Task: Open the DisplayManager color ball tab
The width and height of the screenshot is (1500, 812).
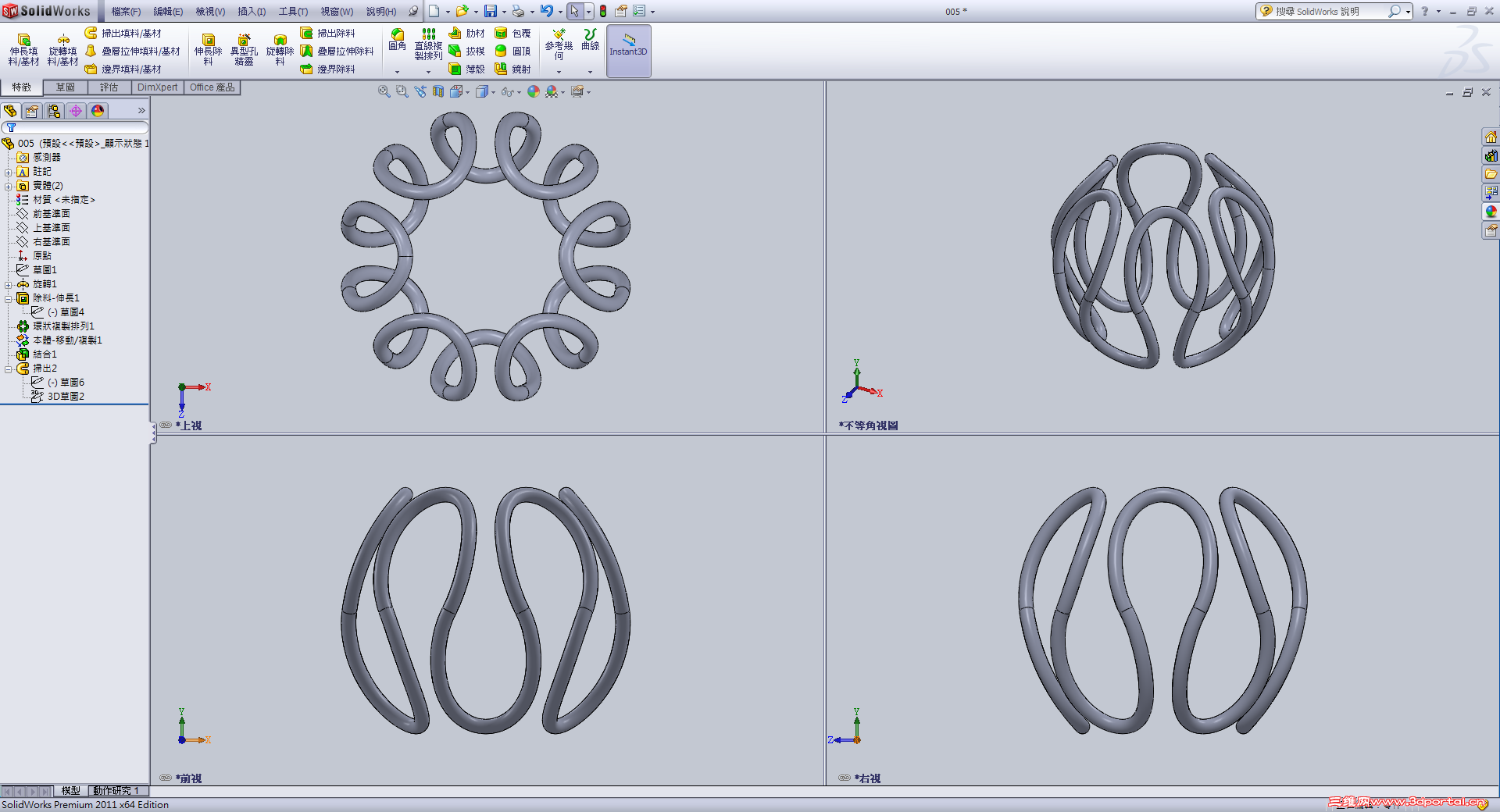Action: coord(98,111)
